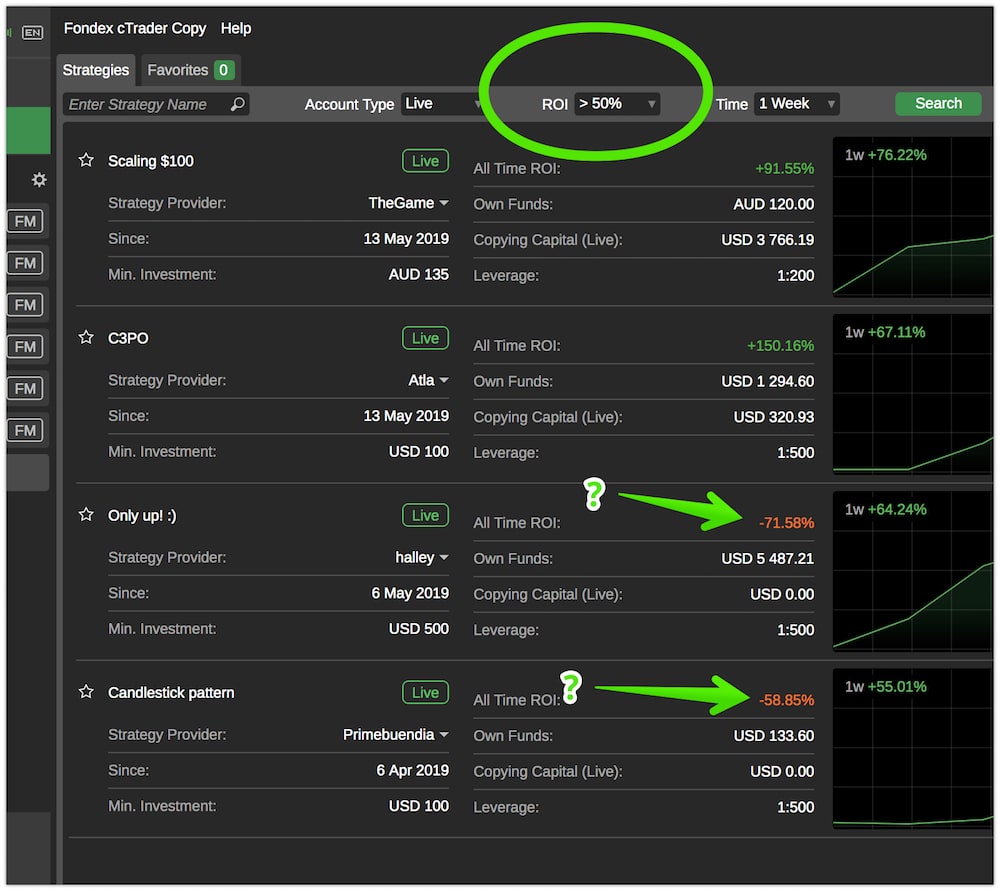This screenshot has width=1000, height=891.
Task: Click the 6 Apr 2019 since date
Action: [413, 770]
